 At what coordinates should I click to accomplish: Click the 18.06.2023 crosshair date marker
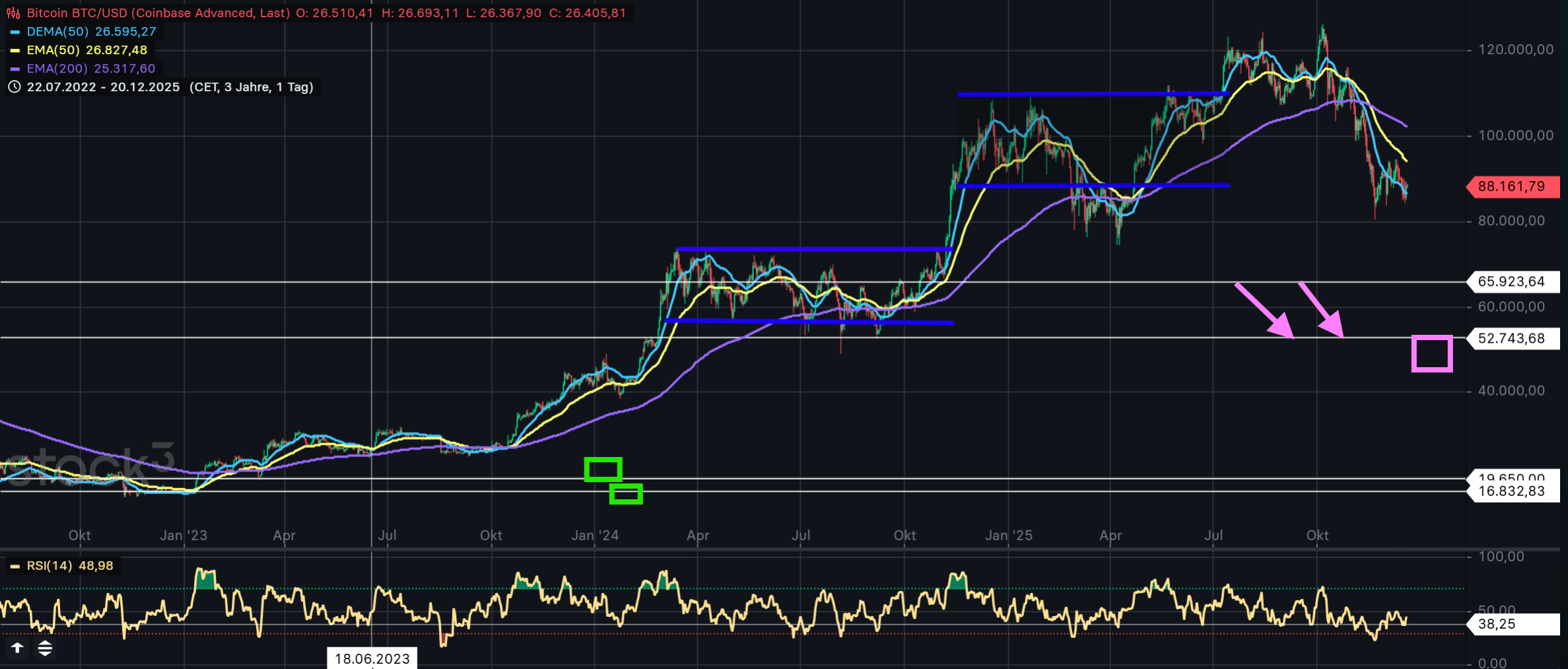coord(372,658)
